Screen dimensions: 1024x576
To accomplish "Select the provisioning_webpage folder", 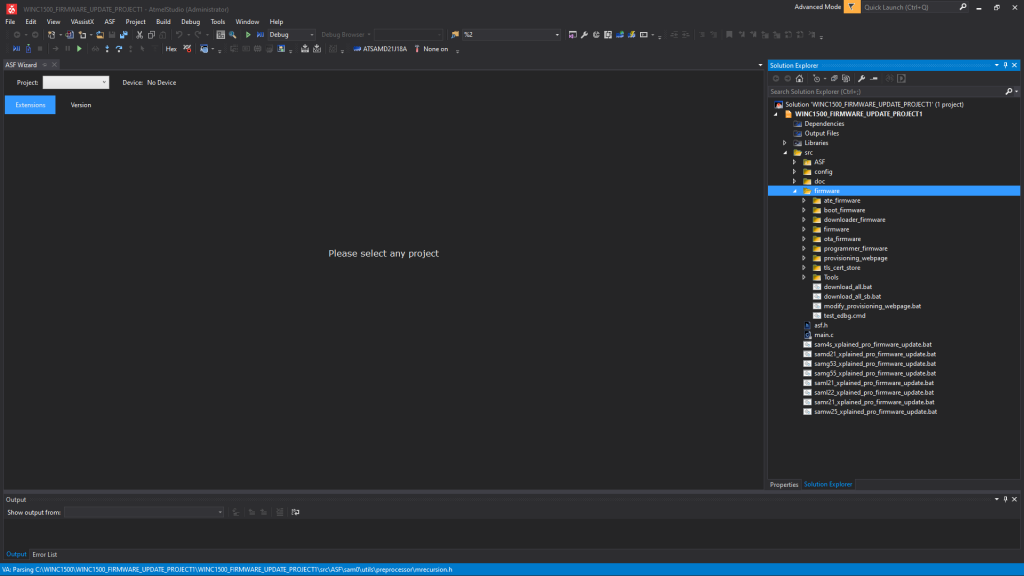I will tap(856, 258).
